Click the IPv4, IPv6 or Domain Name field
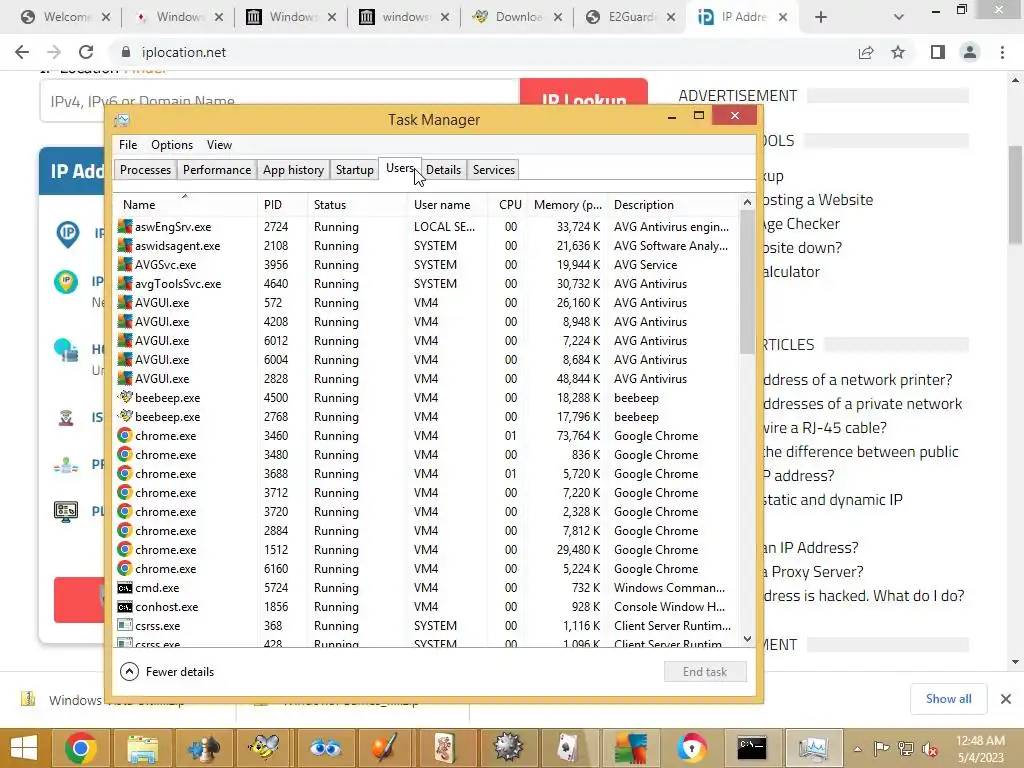 (280, 101)
